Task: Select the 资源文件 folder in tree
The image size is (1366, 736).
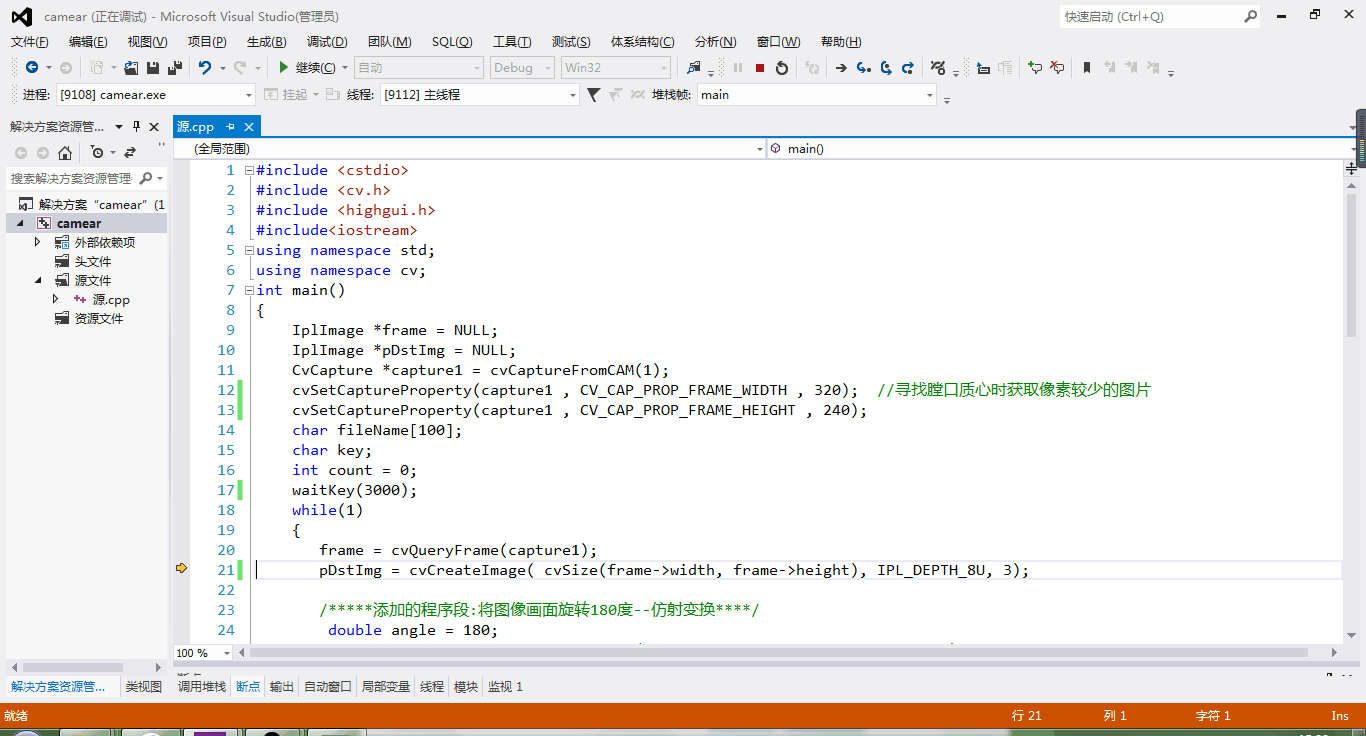Action: tap(99, 318)
